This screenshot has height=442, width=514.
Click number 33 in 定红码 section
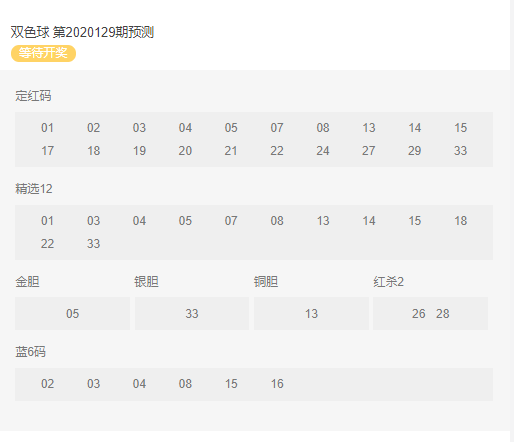coord(461,151)
